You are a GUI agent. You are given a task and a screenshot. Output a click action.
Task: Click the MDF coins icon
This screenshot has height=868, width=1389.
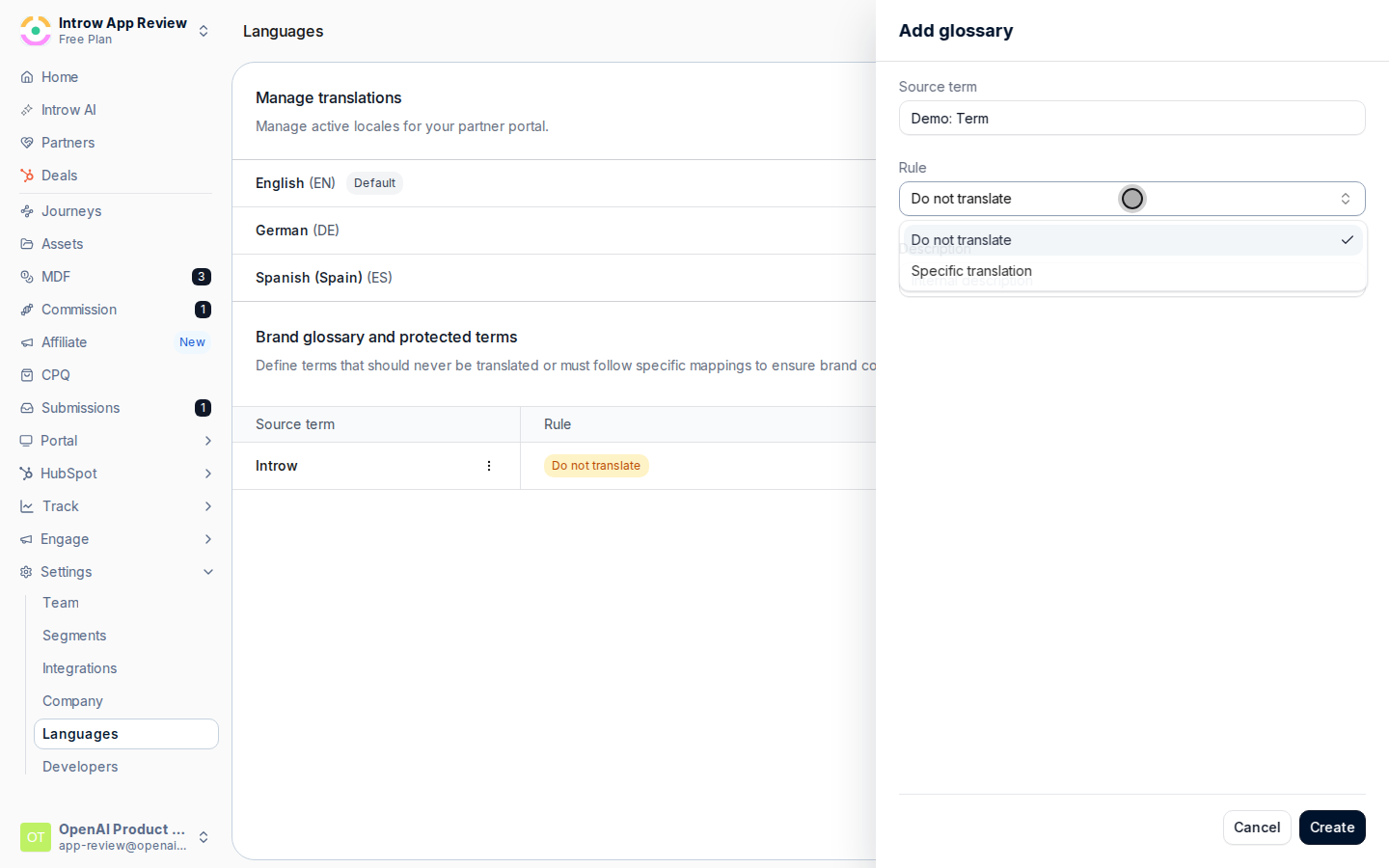click(27, 277)
